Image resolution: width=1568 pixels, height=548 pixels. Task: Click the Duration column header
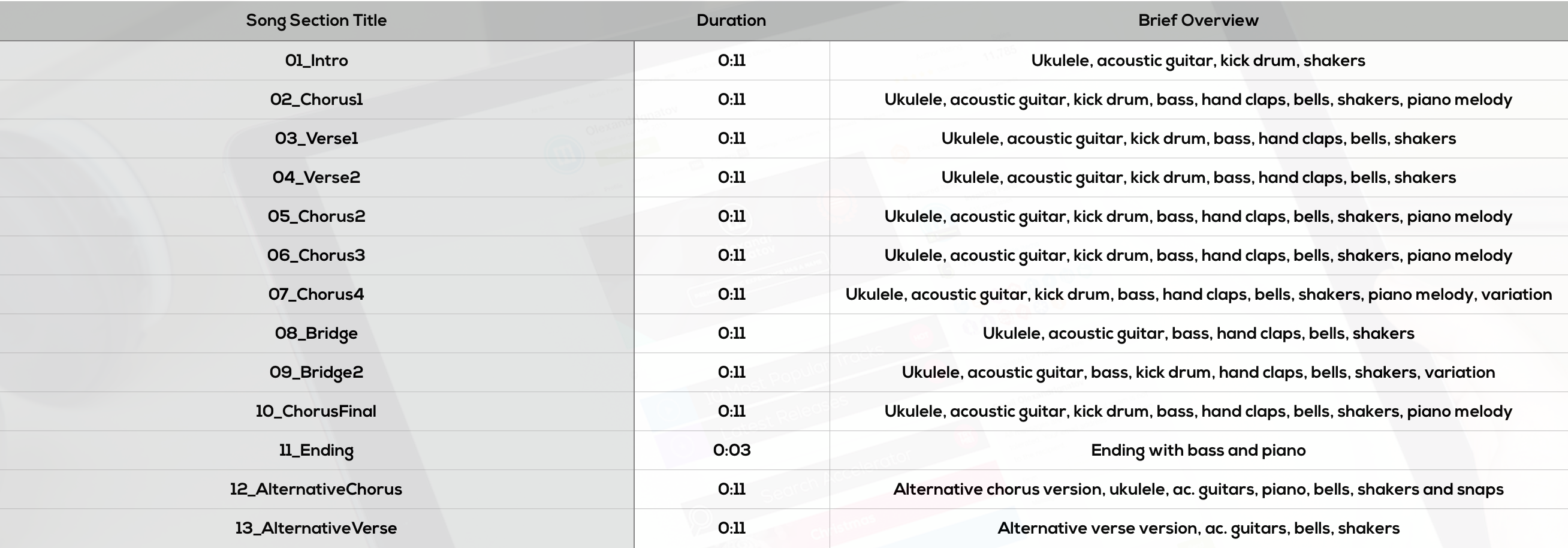pyautogui.click(x=732, y=21)
